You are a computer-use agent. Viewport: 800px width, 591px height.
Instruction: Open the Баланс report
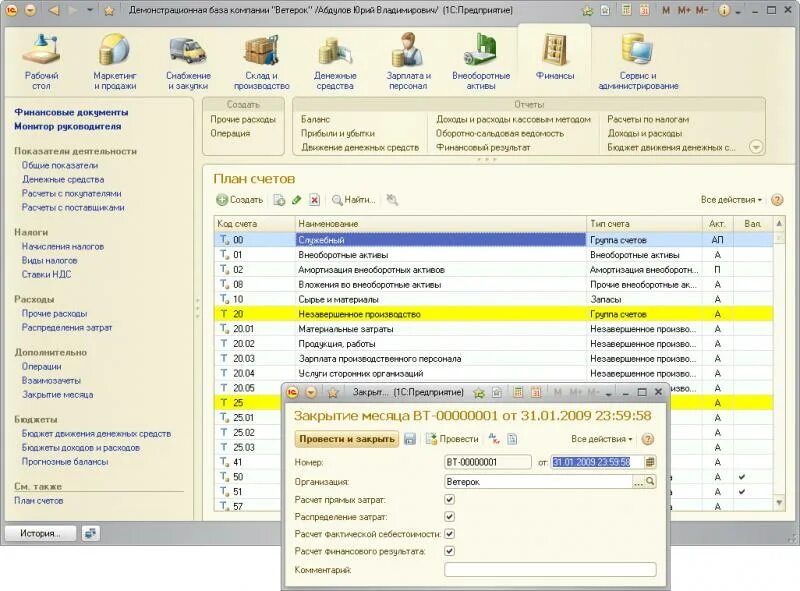click(315, 119)
